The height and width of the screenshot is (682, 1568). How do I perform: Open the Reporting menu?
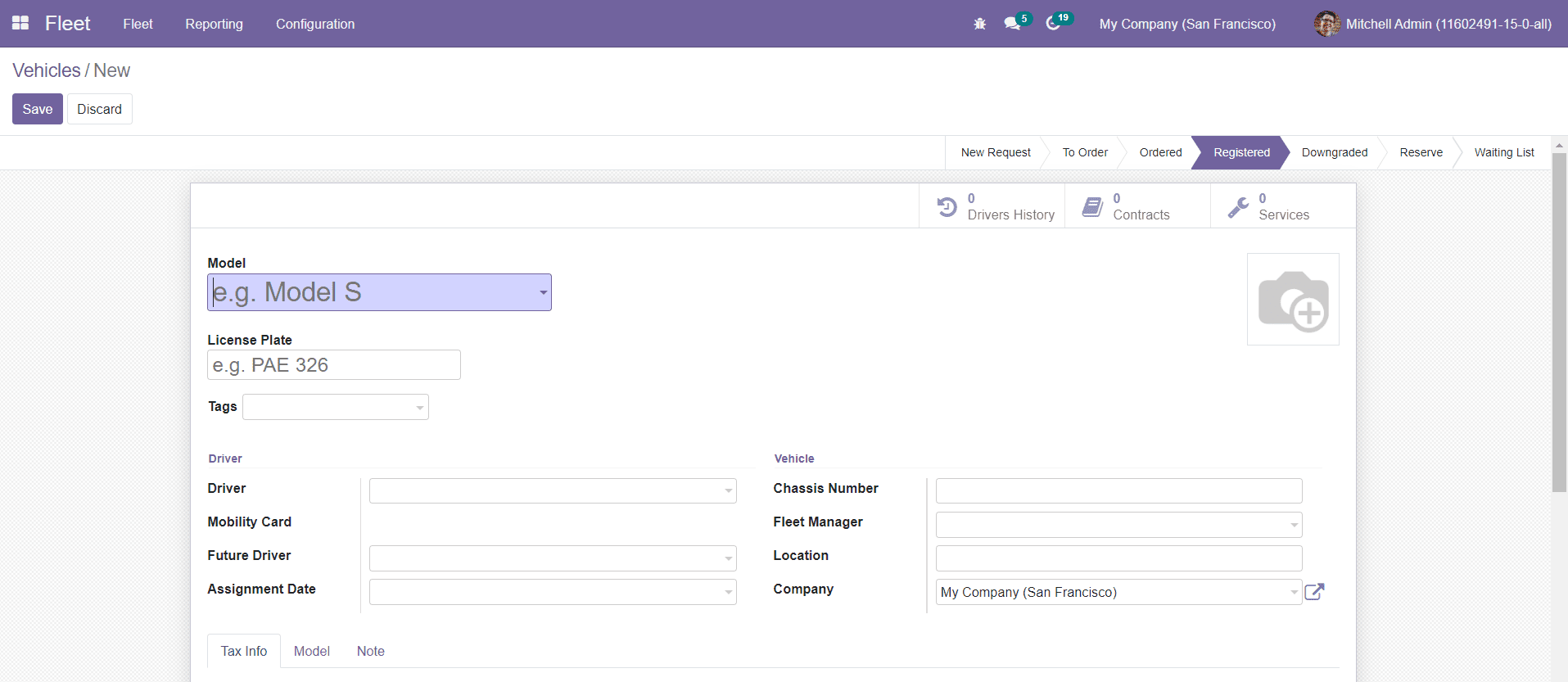[214, 24]
